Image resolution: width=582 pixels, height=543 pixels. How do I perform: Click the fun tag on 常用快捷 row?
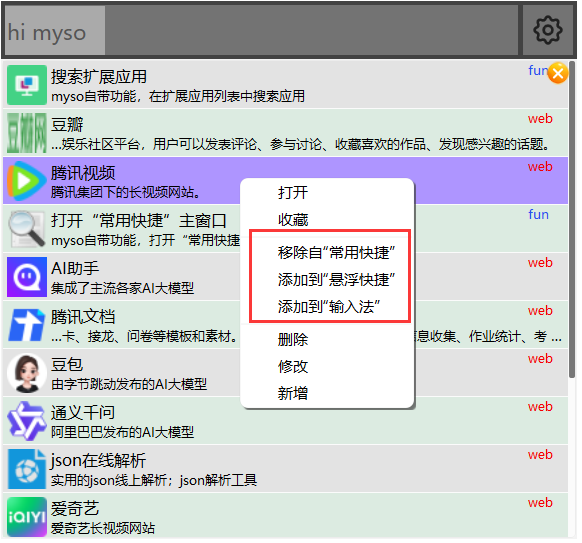click(539, 215)
